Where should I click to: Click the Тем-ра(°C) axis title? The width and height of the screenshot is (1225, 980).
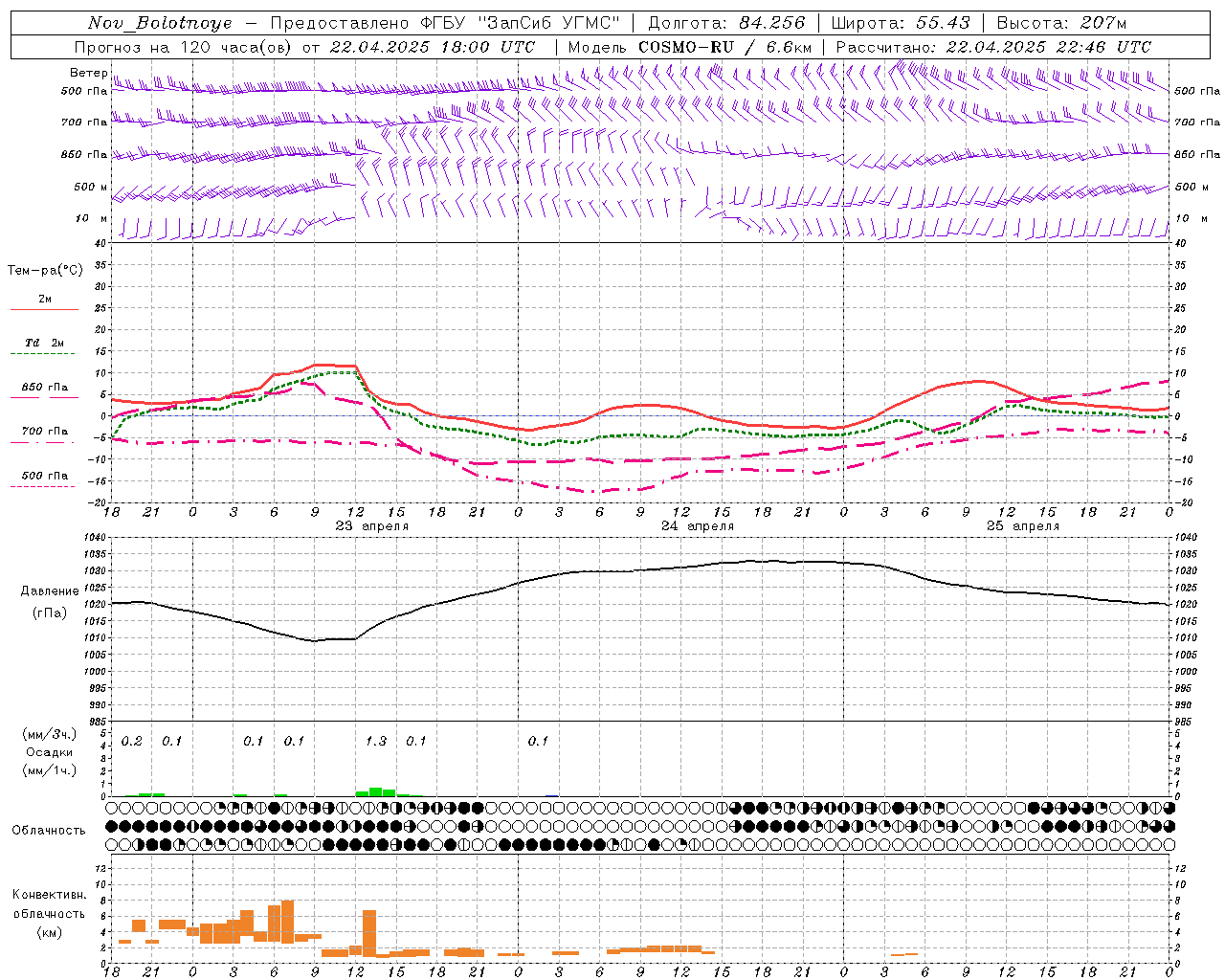coord(45,271)
